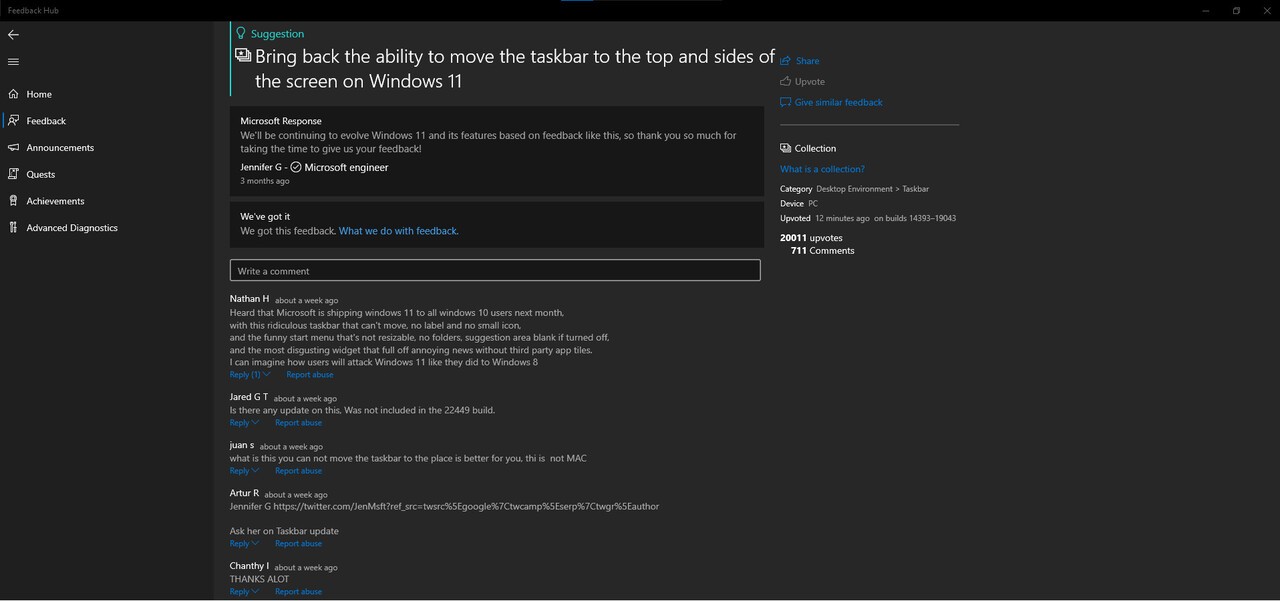
Task: Open Home from the sidebar
Action: [39, 94]
